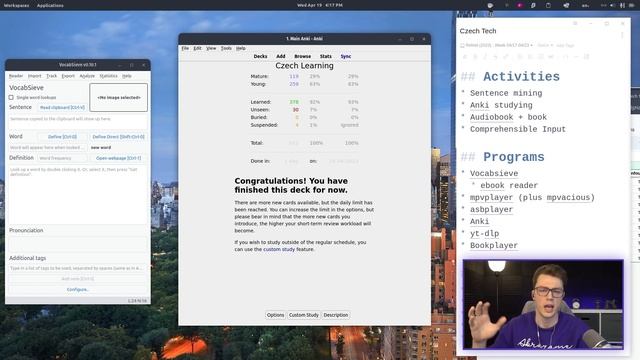Open the Help menu in VocabSieve

pyautogui.click(x=127, y=76)
